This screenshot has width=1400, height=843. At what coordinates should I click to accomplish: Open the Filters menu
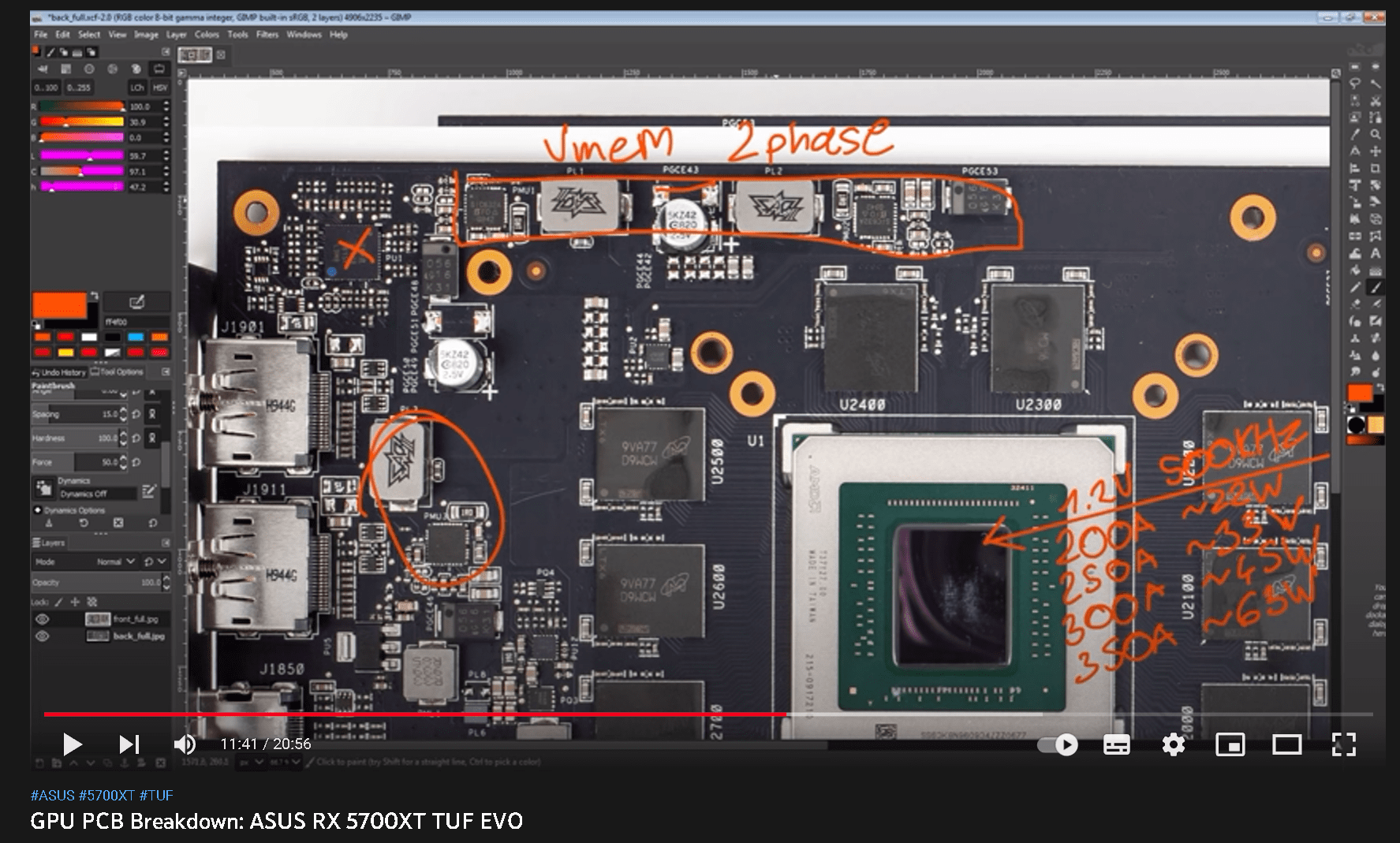[x=267, y=35]
